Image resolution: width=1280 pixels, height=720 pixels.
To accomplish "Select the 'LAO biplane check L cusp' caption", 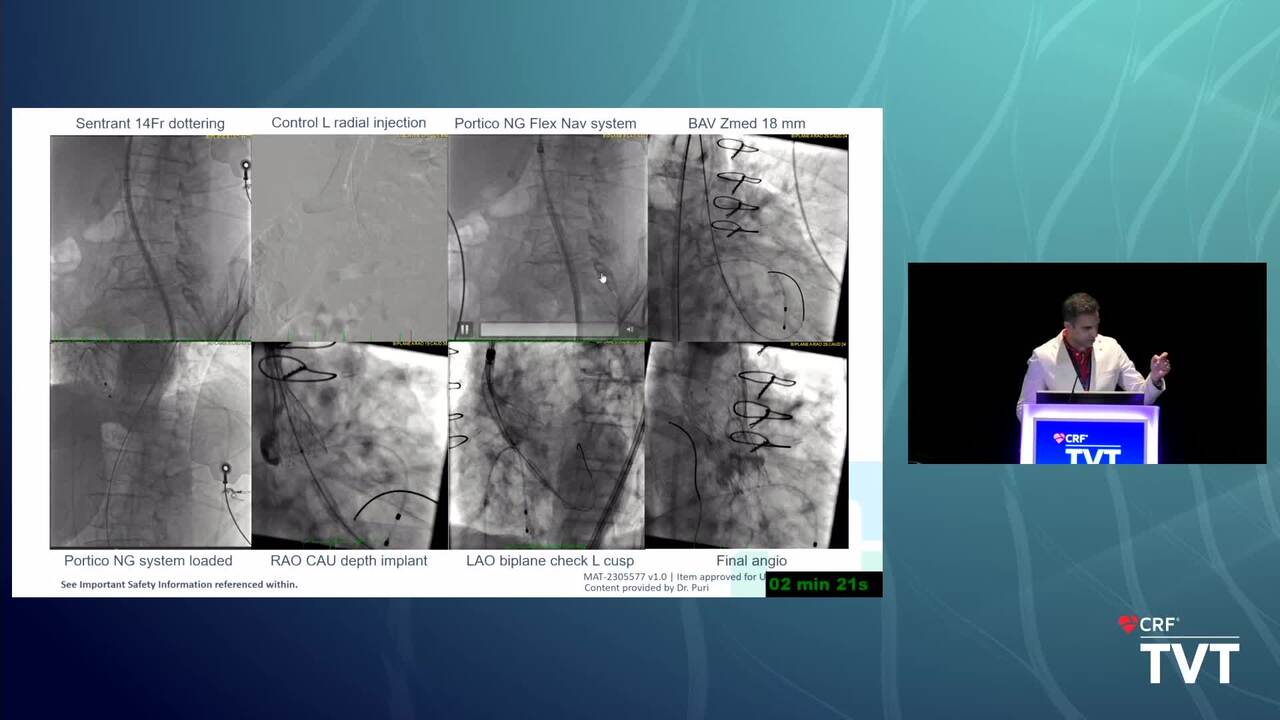I will [550, 560].
